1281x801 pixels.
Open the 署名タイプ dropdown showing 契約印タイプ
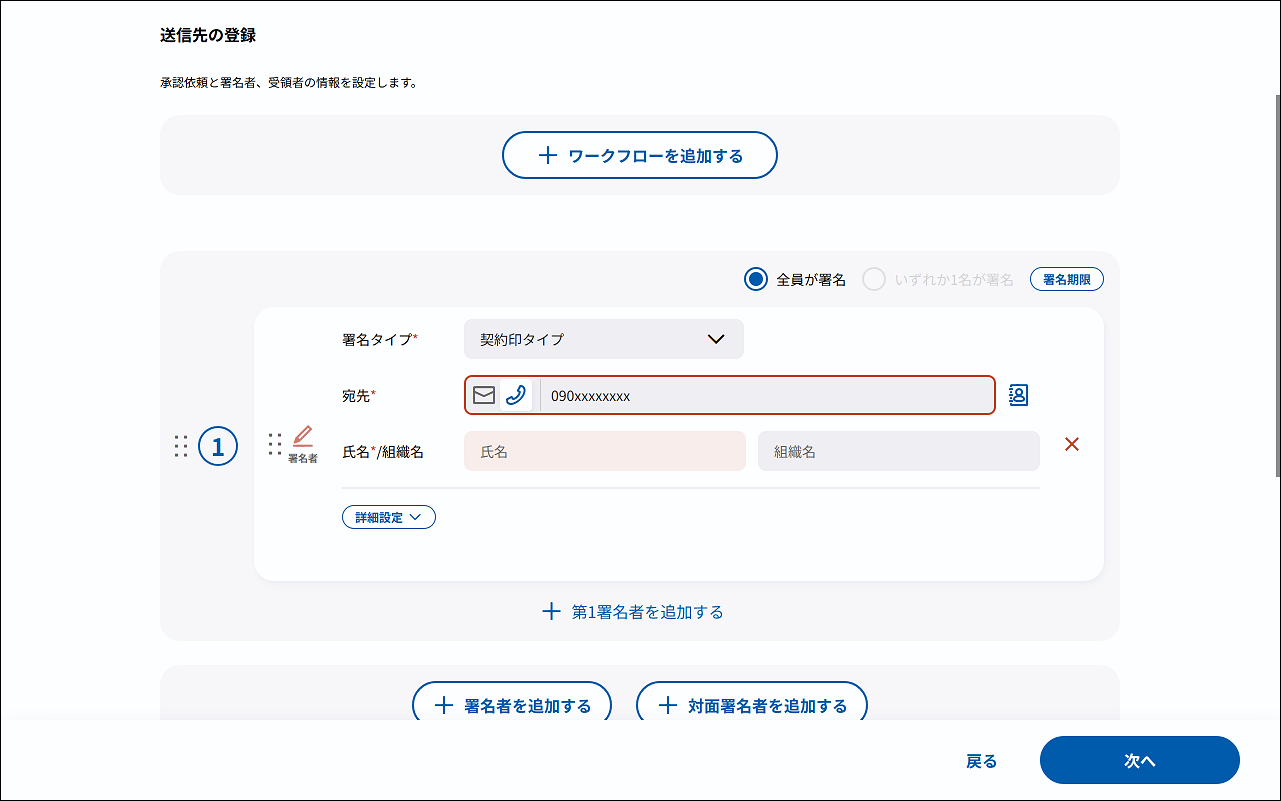coord(603,339)
